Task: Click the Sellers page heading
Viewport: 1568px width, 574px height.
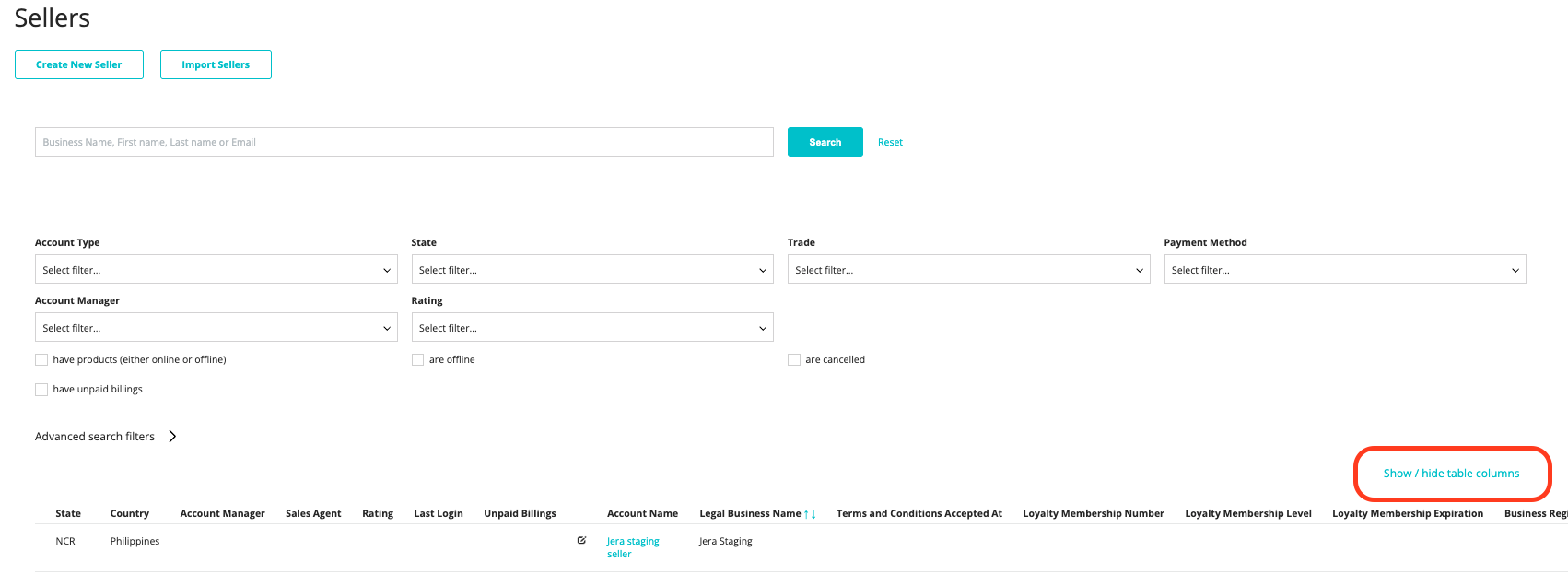Action: pyautogui.click(x=53, y=18)
